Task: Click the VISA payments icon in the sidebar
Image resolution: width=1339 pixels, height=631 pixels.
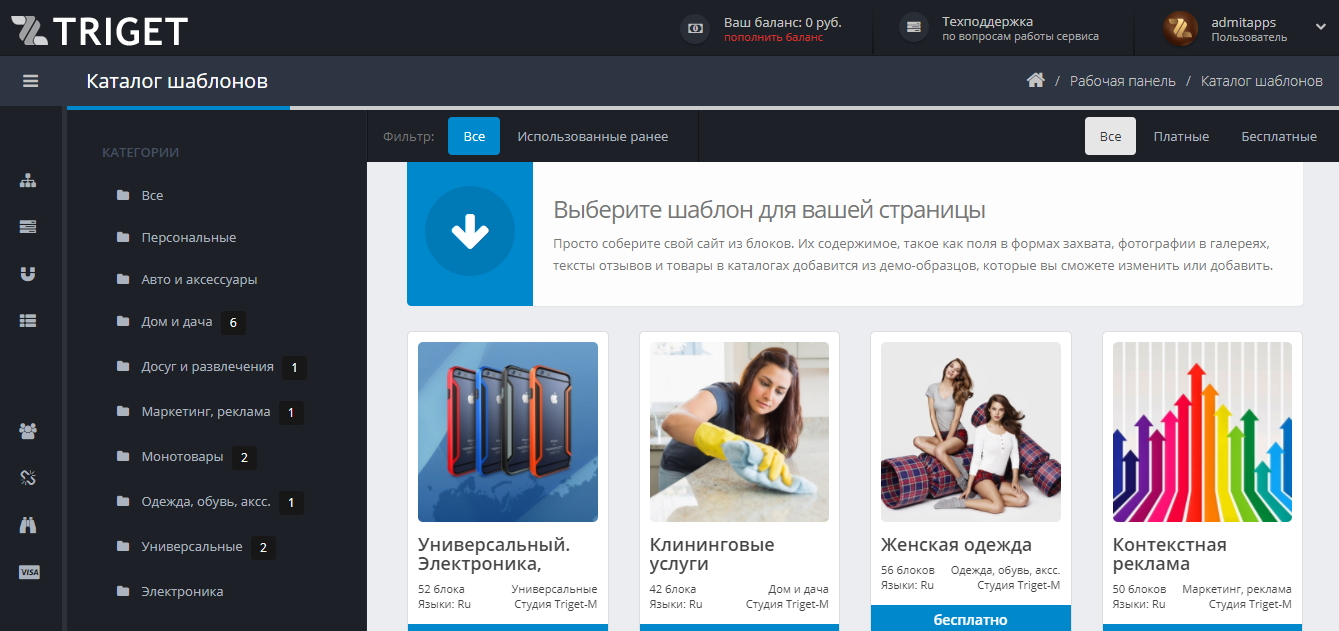Action: click(28, 571)
